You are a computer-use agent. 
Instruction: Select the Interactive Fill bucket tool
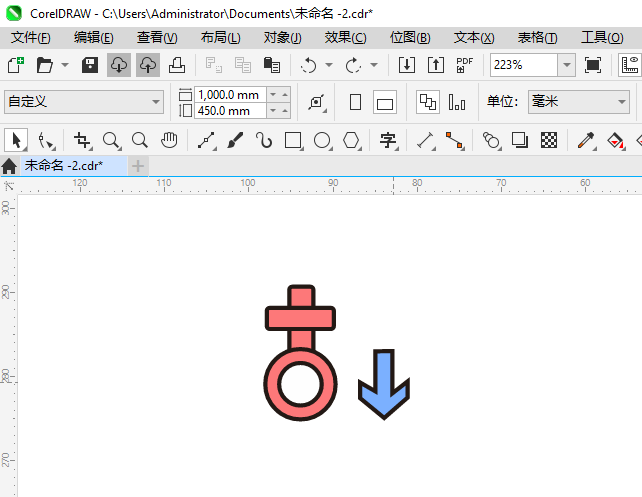tap(615, 140)
